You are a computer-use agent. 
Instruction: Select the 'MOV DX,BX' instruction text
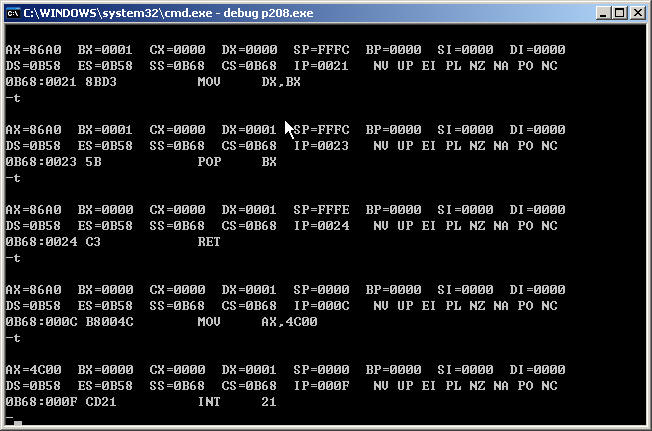click(x=249, y=82)
